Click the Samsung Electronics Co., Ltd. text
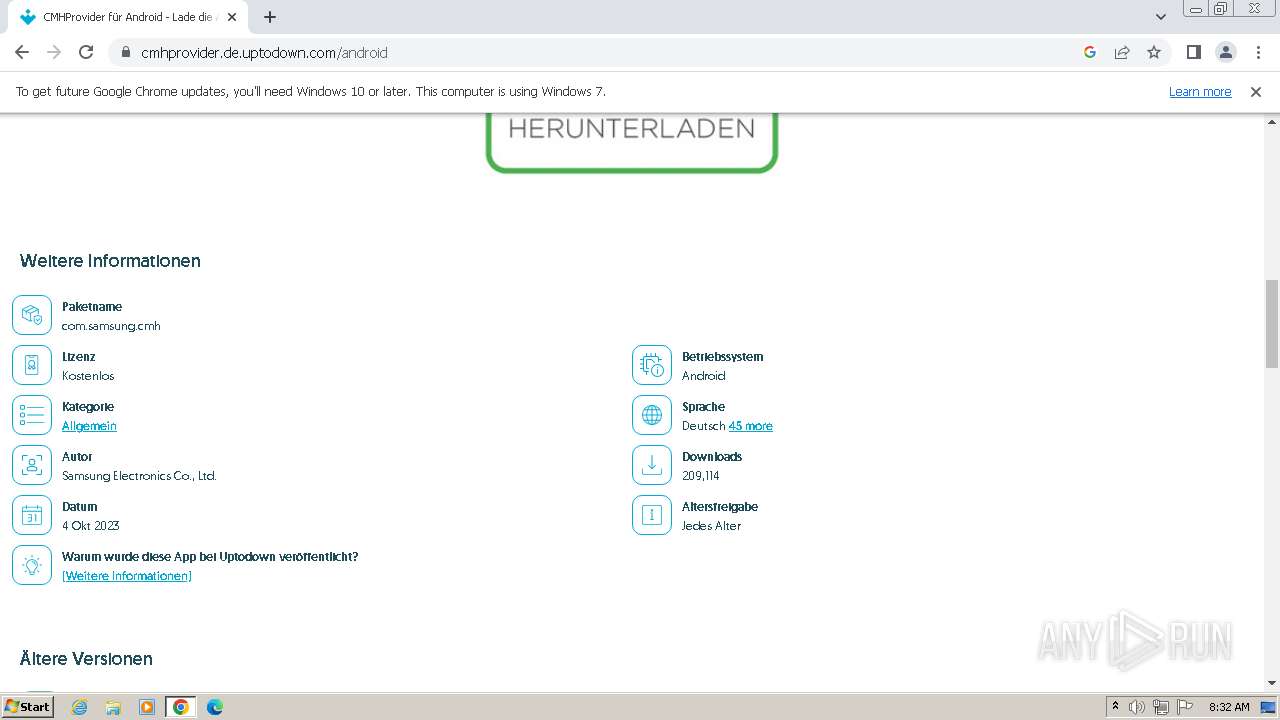Image resolution: width=1280 pixels, height=720 pixels. coord(139,476)
